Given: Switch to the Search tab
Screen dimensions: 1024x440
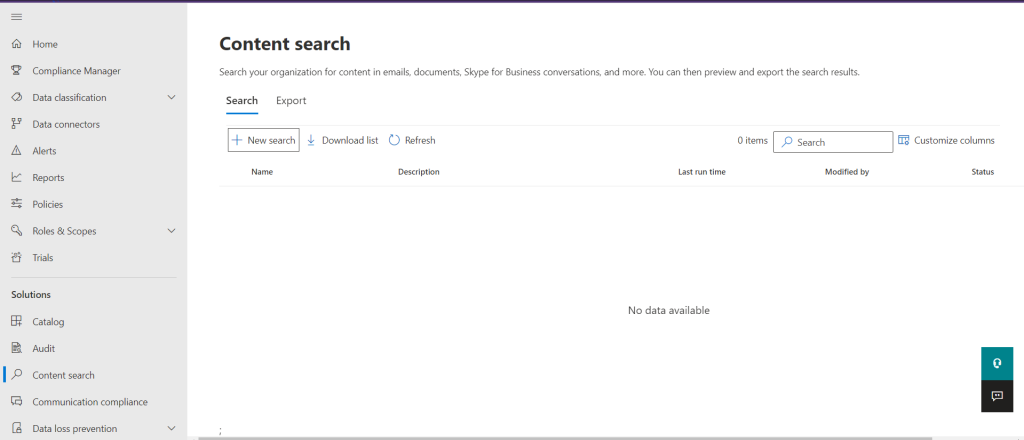Looking at the screenshot, I should (x=242, y=101).
